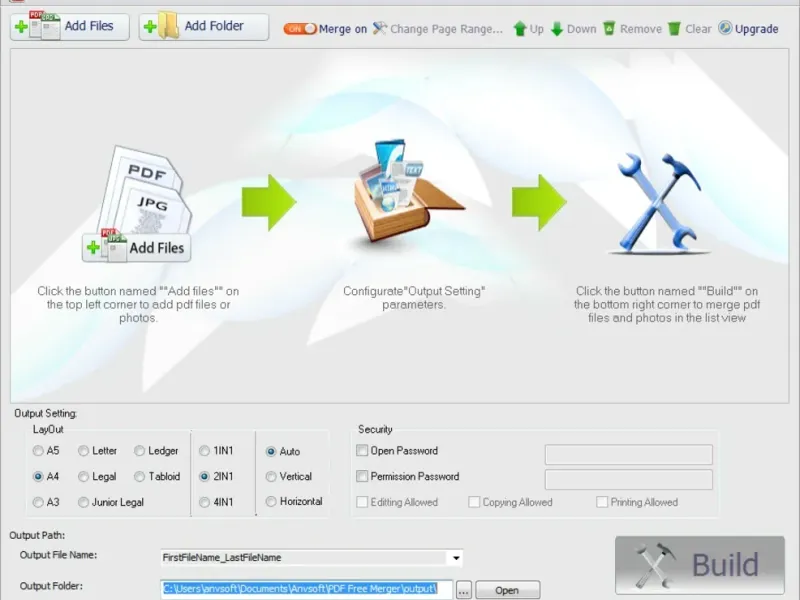
Task: Click the Add Folder toolbar button
Action: pyautogui.click(x=204, y=27)
